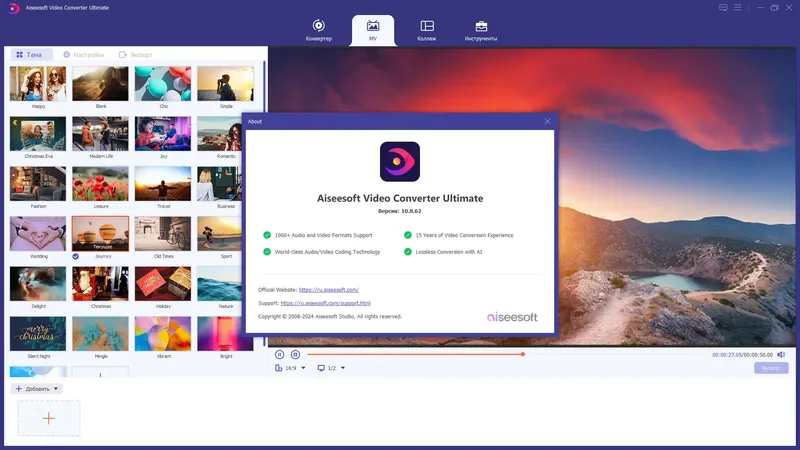Close the About dialog
Viewport: 800px width, 450px height.
tap(547, 121)
